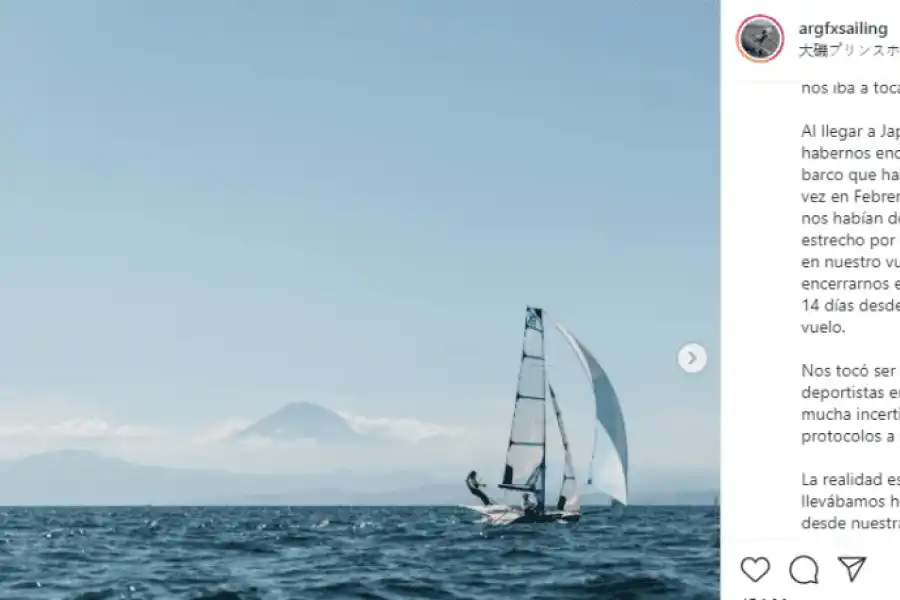Open the argfxsailing profile picture

[x=760, y=38]
